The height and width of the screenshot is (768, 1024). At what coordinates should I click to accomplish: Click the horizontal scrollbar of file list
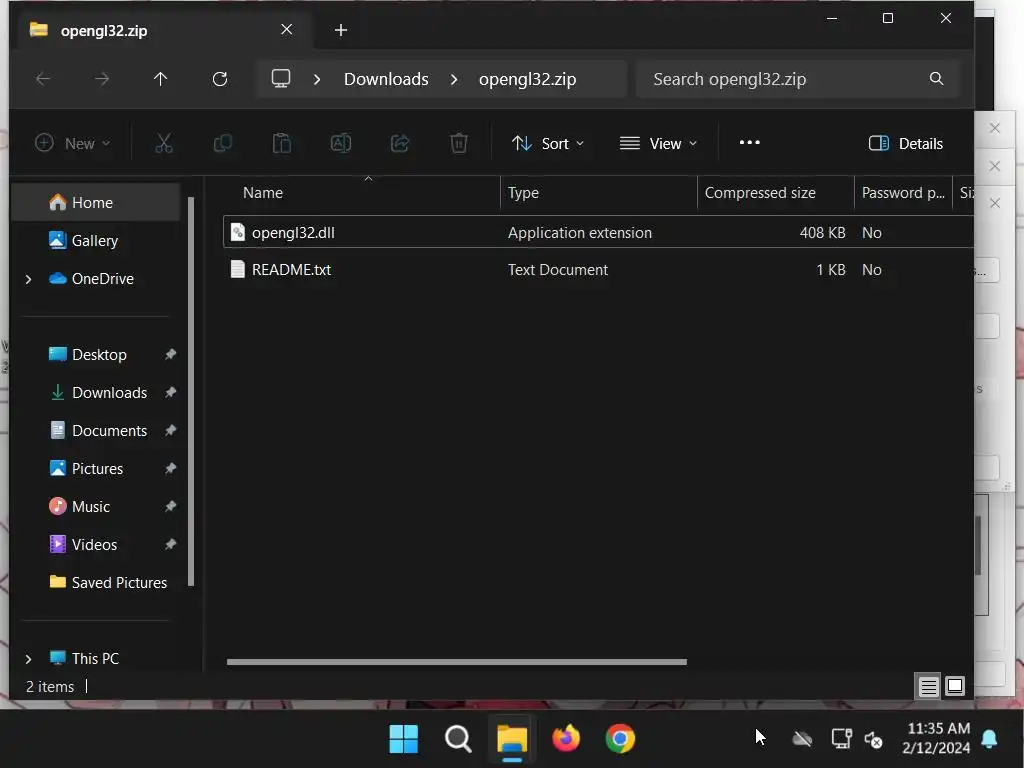(456, 662)
